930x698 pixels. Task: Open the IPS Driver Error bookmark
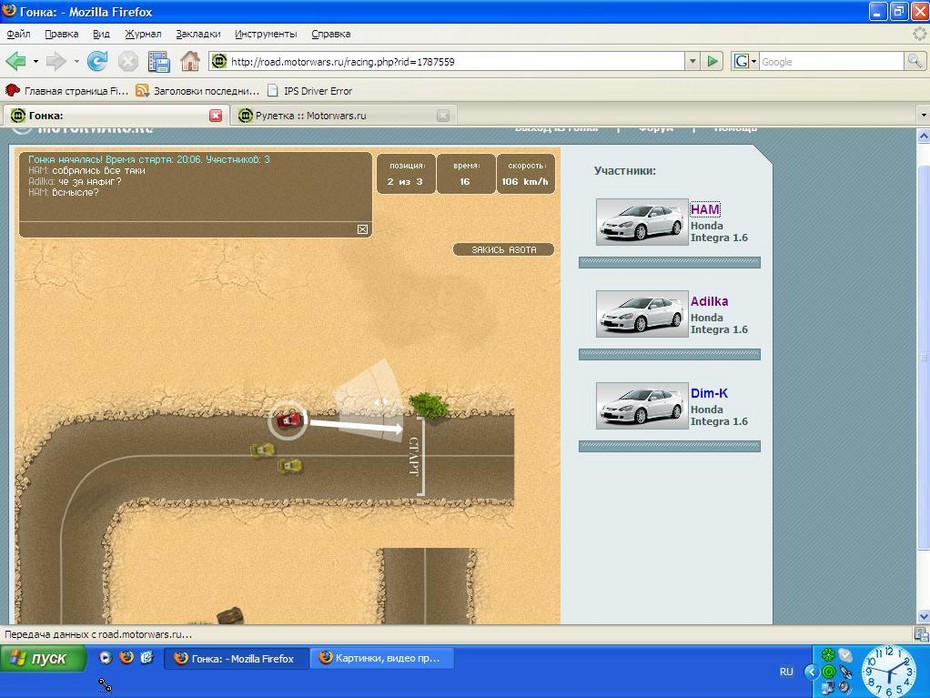point(310,91)
